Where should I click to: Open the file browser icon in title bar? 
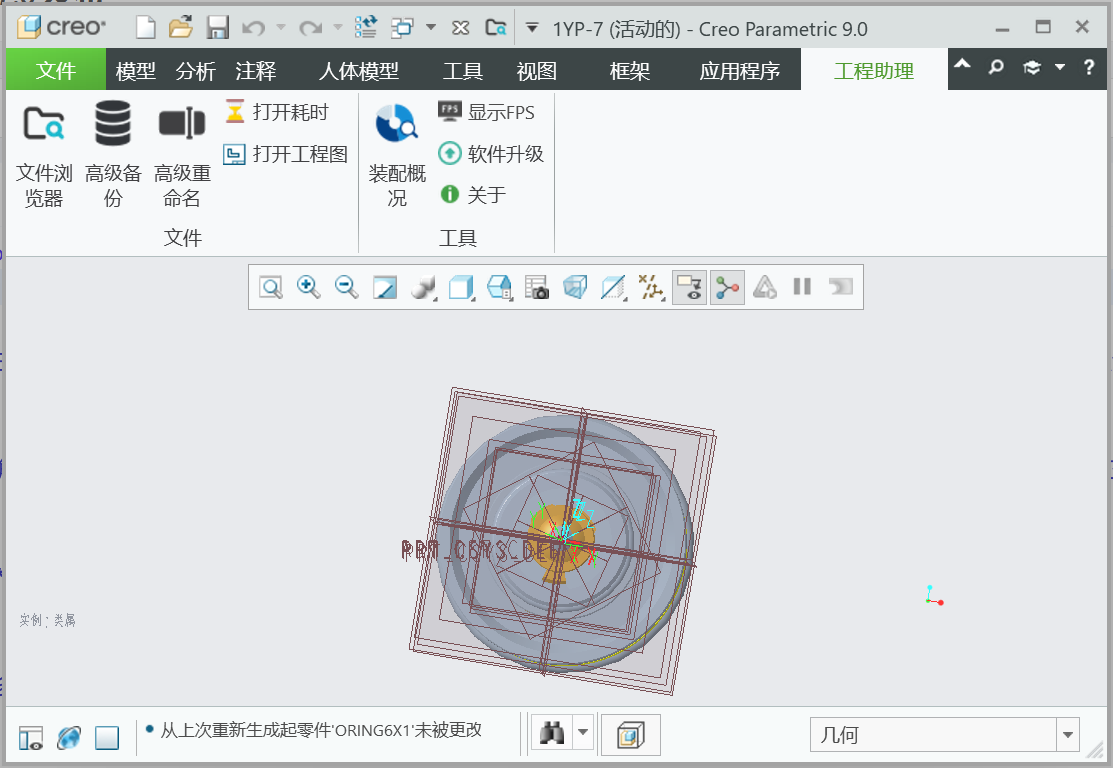(495, 28)
